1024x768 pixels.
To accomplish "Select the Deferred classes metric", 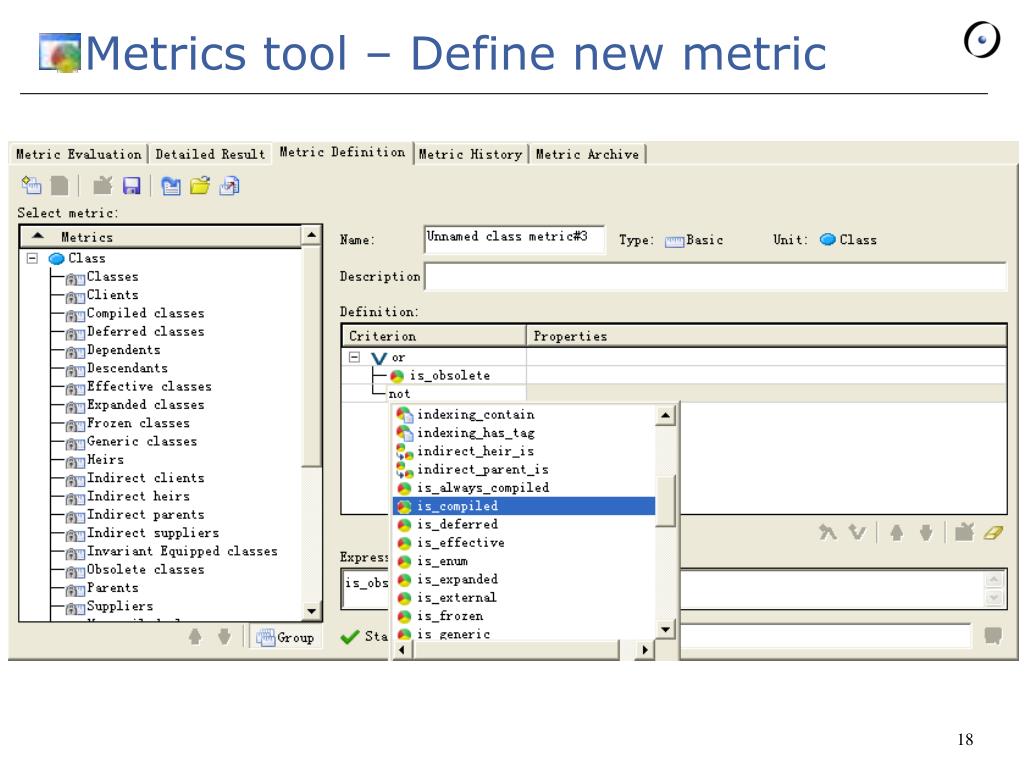I will click(145, 332).
